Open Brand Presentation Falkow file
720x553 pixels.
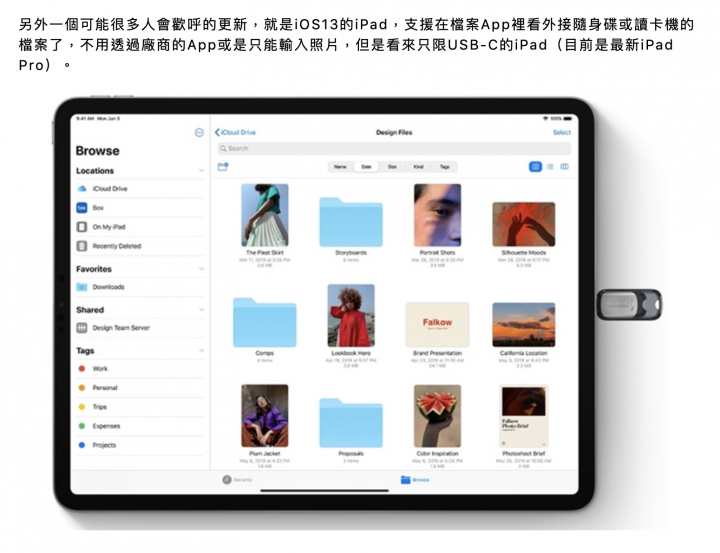coord(437,325)
